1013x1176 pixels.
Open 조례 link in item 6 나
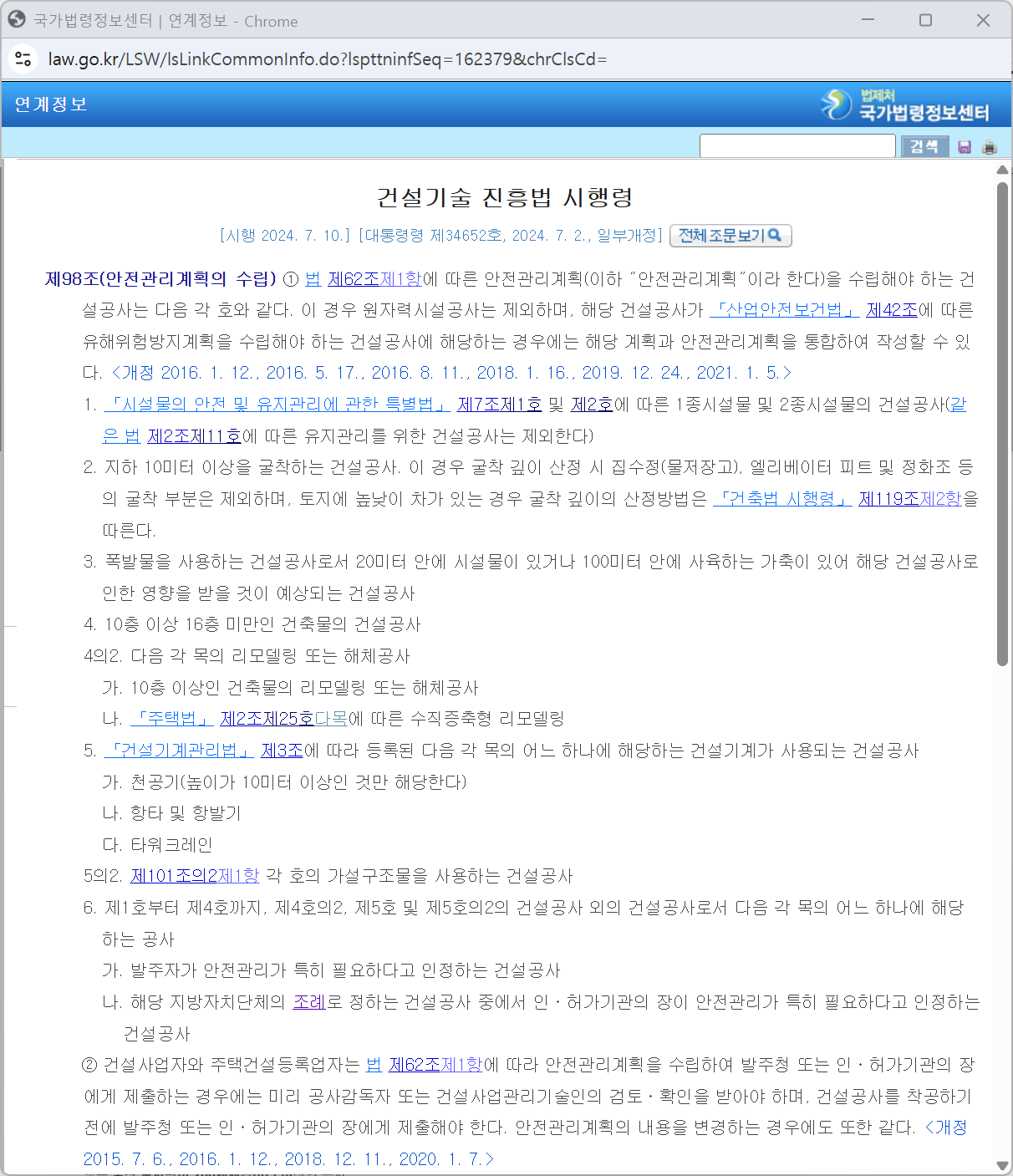pos(309,1002)
